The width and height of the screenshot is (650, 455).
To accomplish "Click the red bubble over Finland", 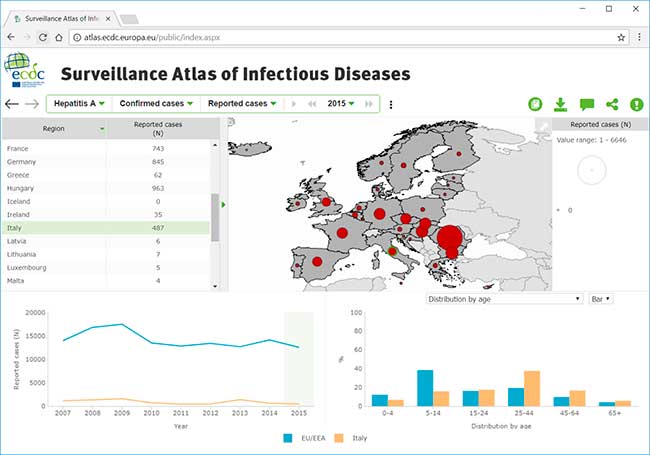I will (x=459, y=154).
